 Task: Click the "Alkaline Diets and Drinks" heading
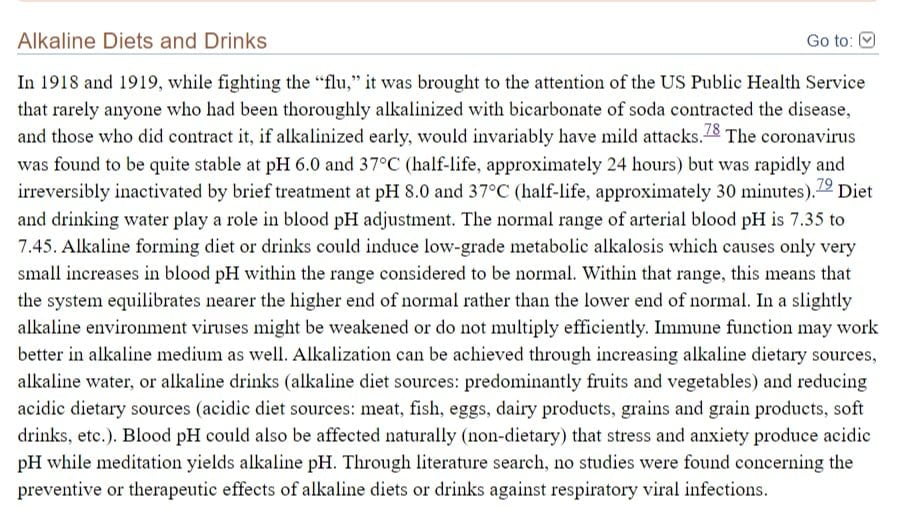tap(142, 41)
